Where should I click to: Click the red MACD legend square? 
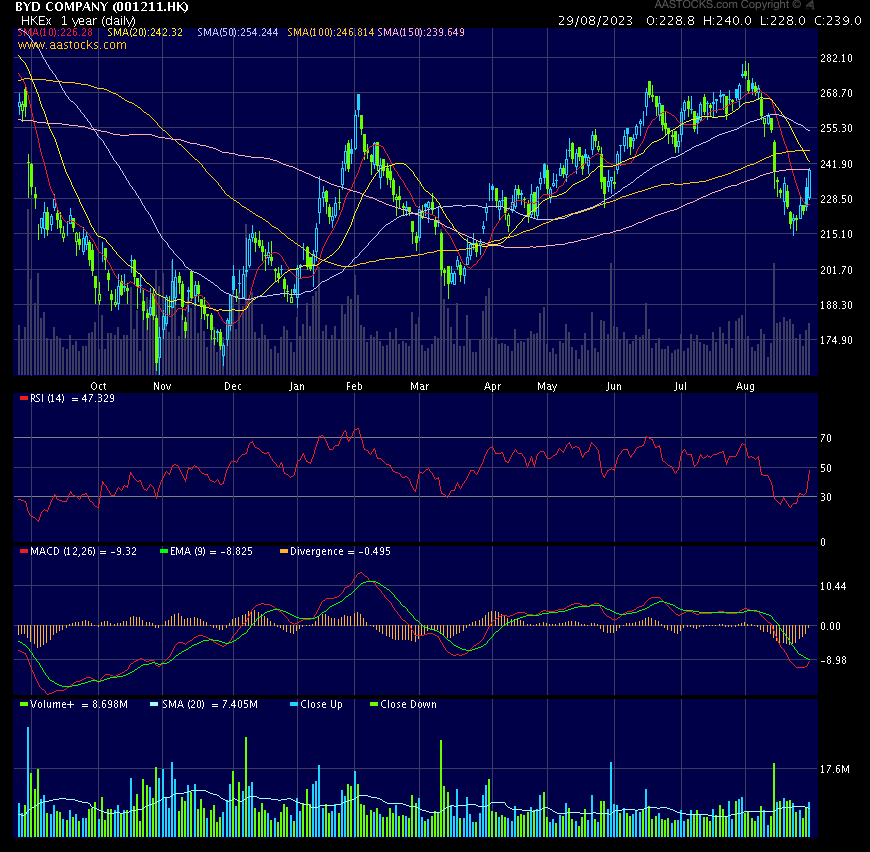pyautogui.click(x=23, y=551)
